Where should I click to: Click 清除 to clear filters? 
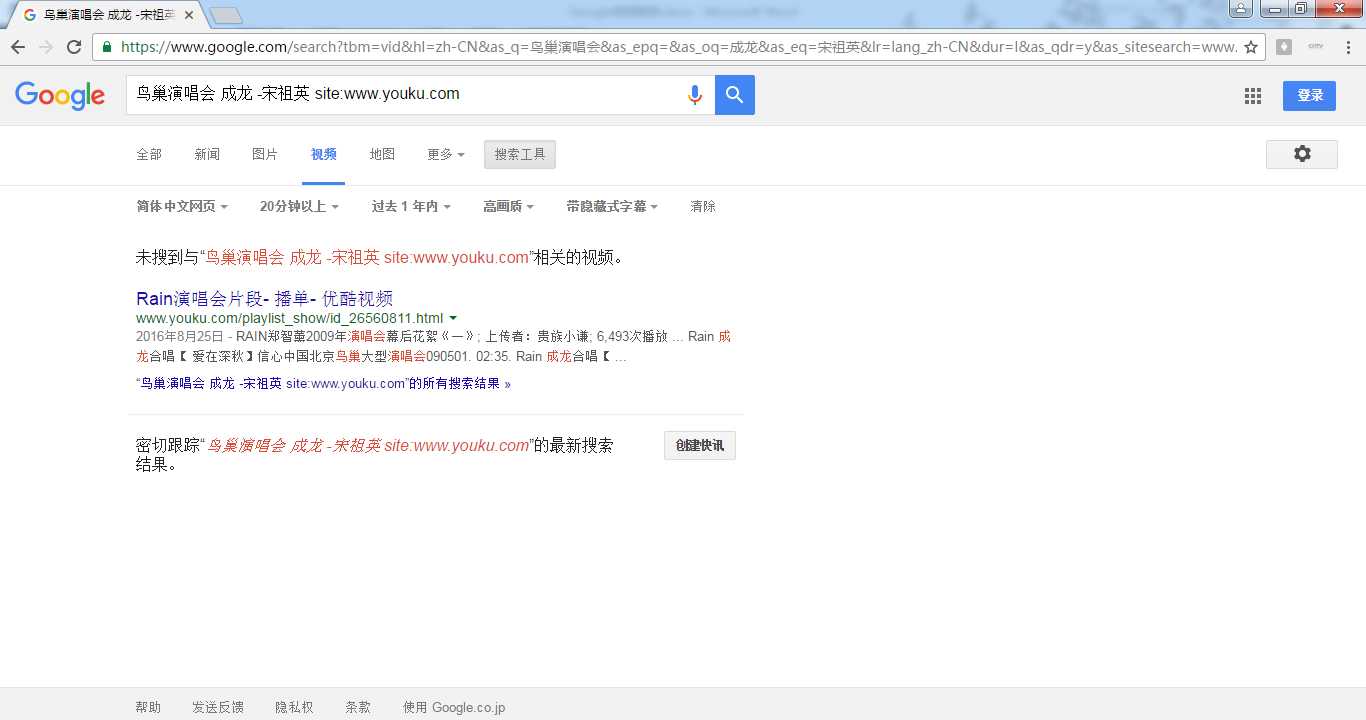pyautogui.click(x=703, y=206)
